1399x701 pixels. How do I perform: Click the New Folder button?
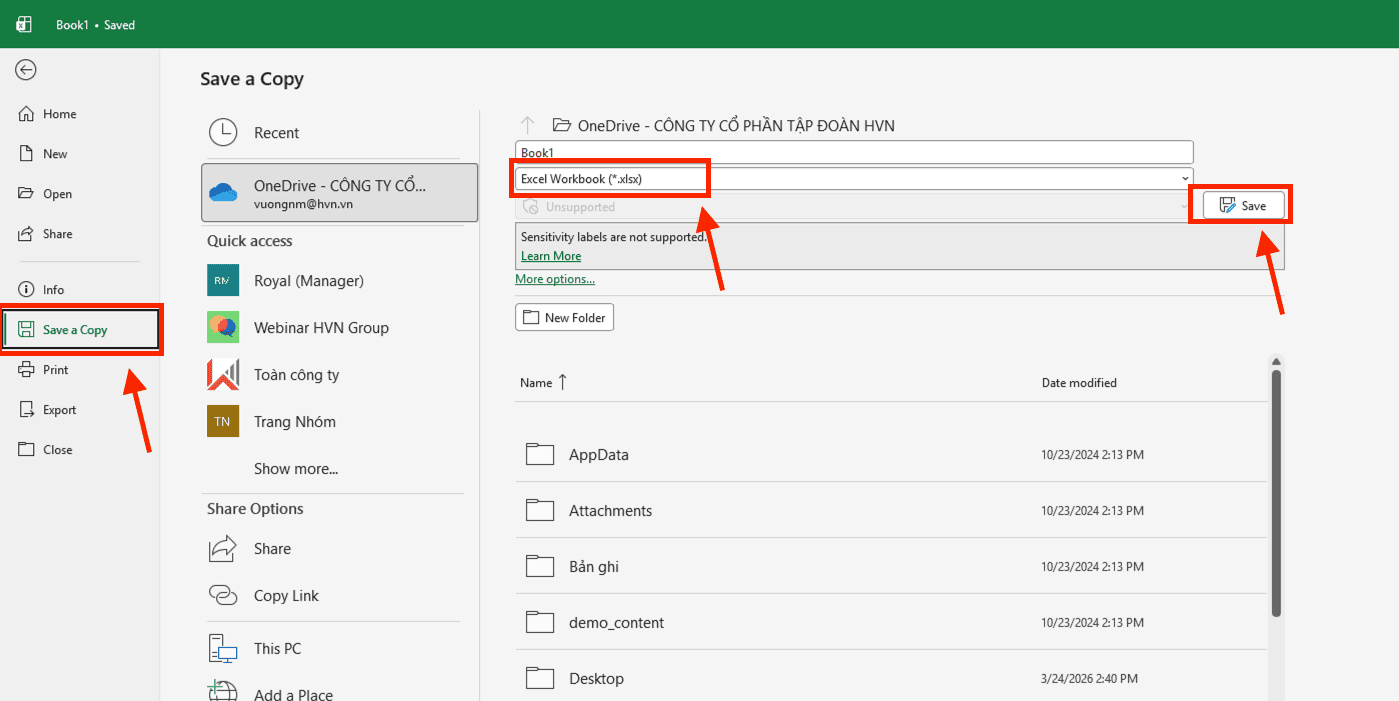tap(565, 318)
